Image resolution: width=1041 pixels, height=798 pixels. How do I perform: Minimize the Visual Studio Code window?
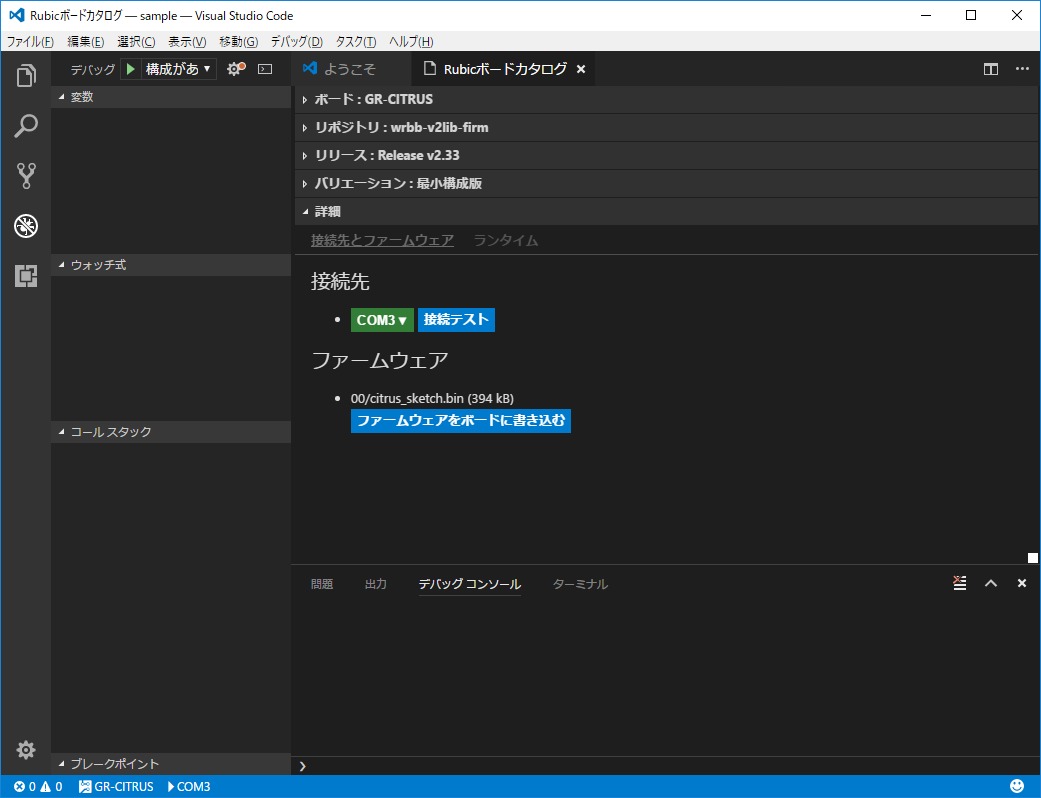(925, 15)
